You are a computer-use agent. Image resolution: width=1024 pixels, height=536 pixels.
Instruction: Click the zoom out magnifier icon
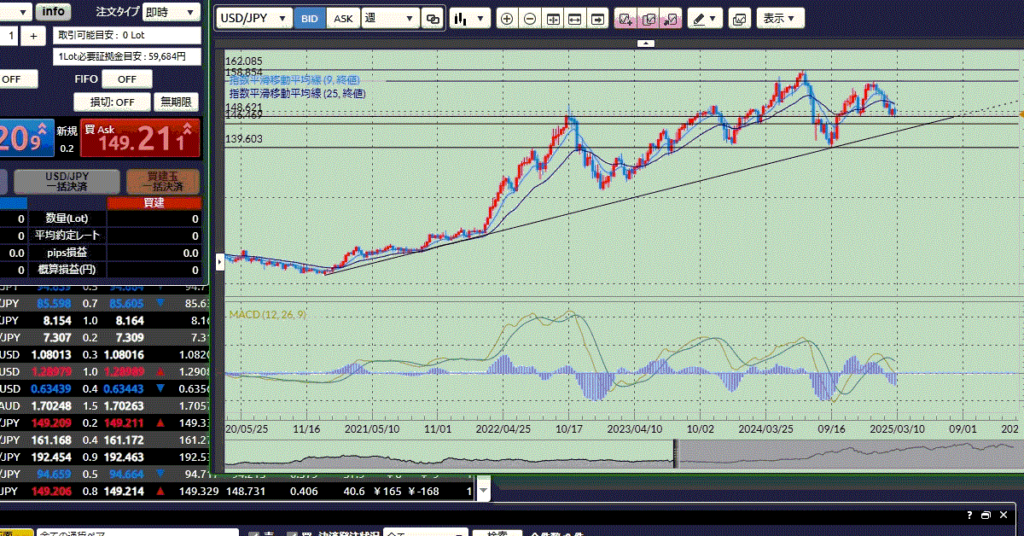click(529, 19)
